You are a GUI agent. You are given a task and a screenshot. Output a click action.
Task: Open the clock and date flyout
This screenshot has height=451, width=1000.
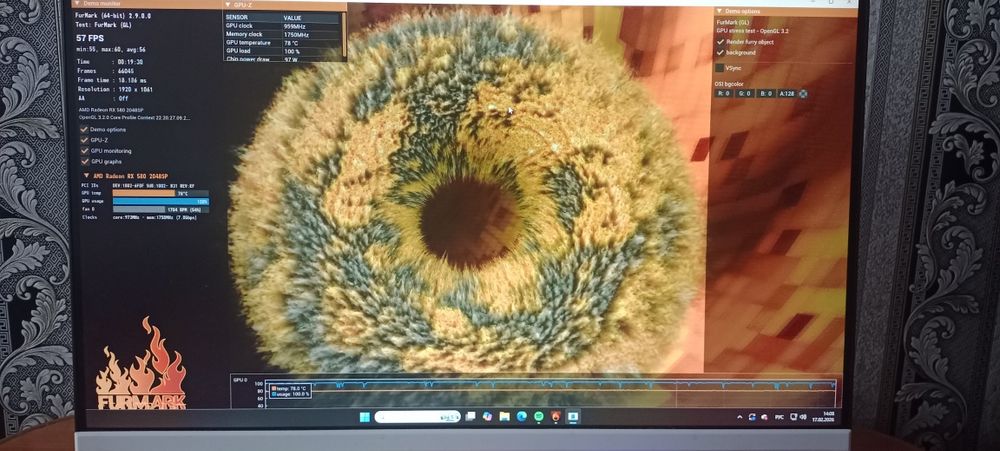(x=825, y=417)
